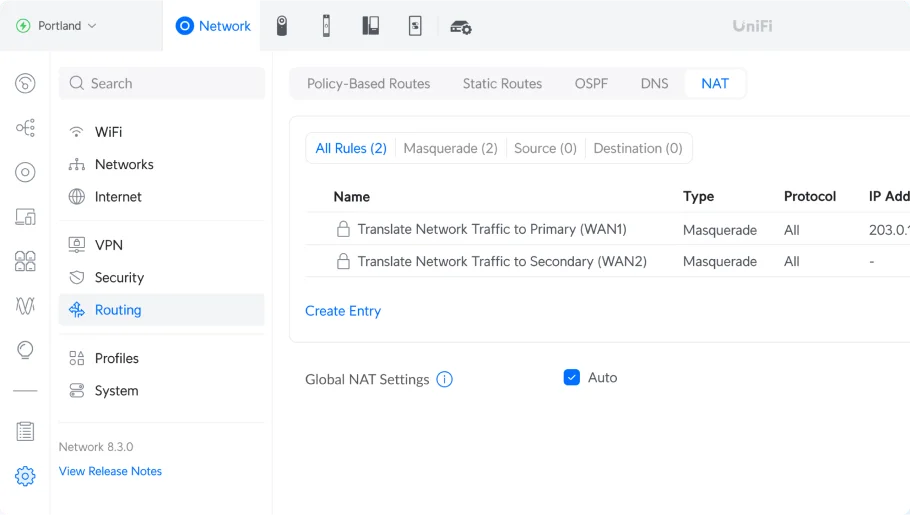The height and width of the screenshot is (515, 910).
Task: Open the Network application tab
Action: [212, 26]
